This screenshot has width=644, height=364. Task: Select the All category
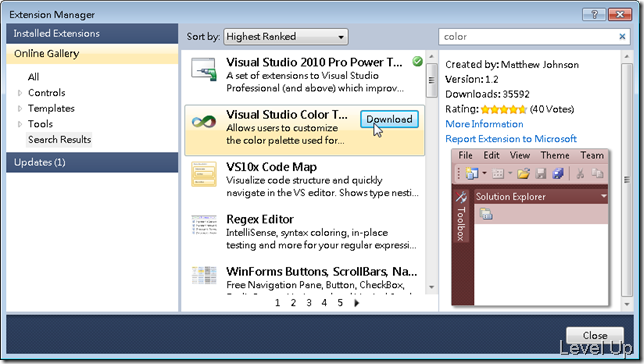tap(33, 77)
